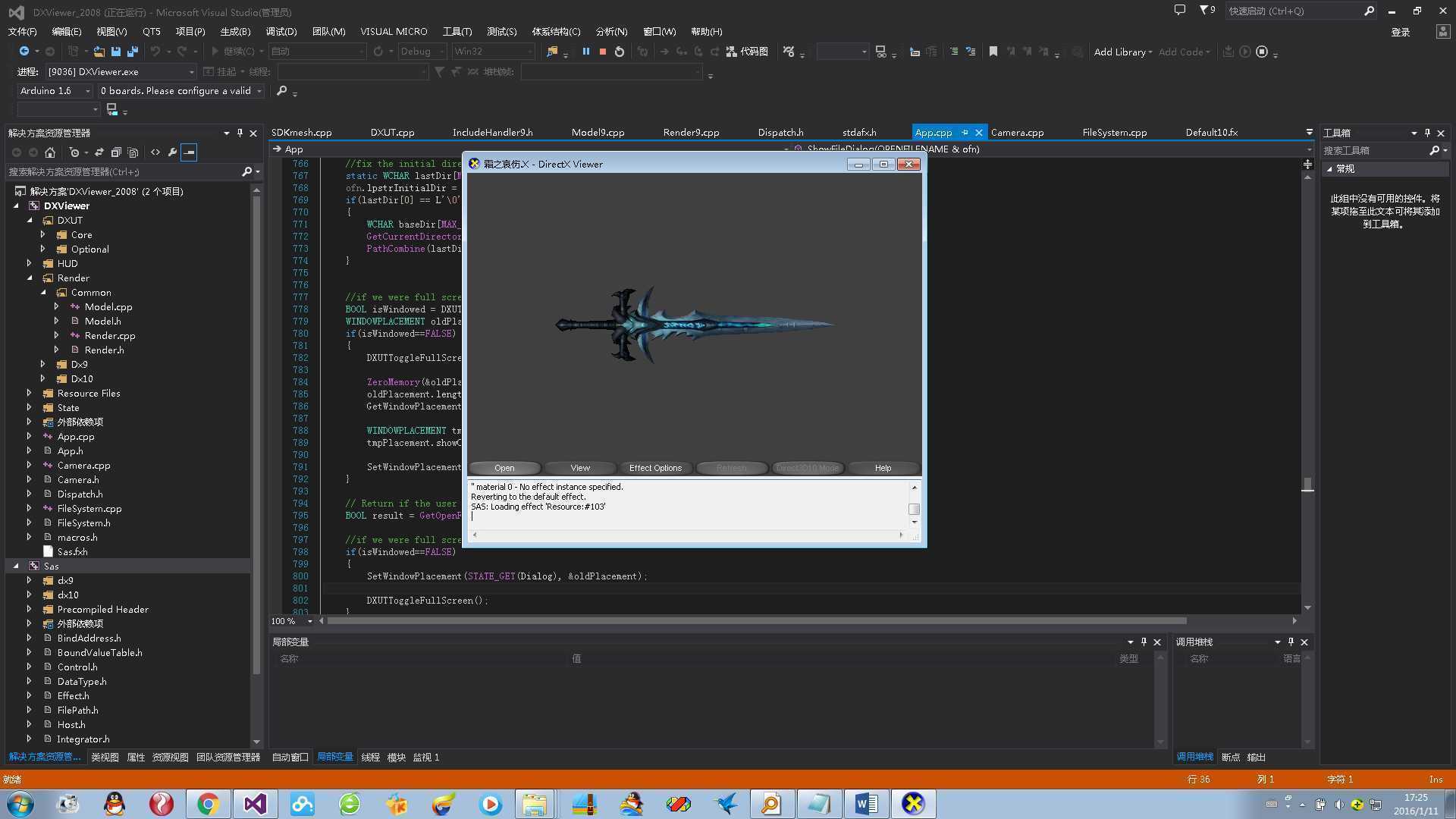
Task: Open the Code Map (代码图) tool
Action: click(747, 52)
